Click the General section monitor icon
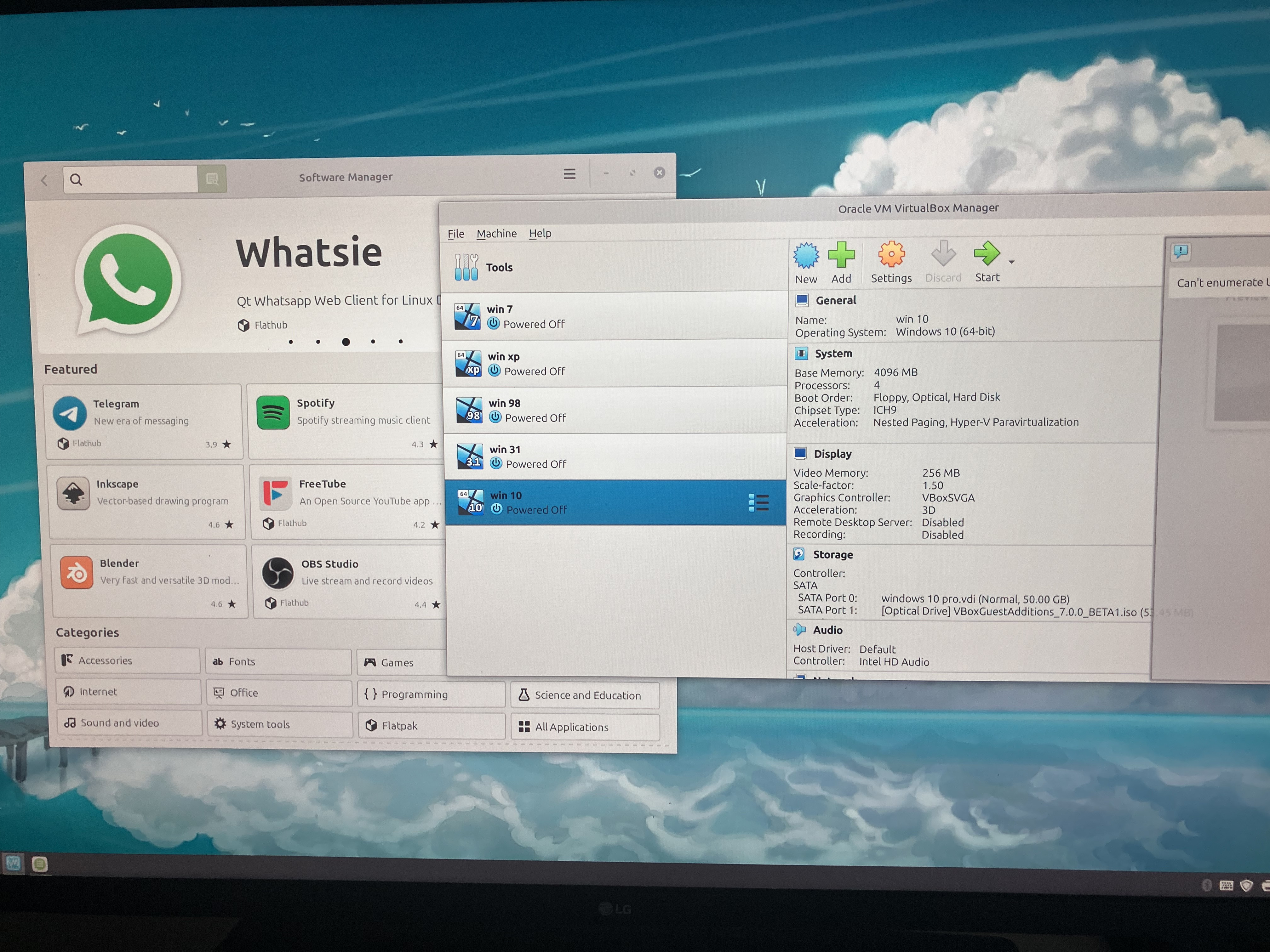Image resolution: width=1270 pixels, height=952 pixels. [802, 300]
